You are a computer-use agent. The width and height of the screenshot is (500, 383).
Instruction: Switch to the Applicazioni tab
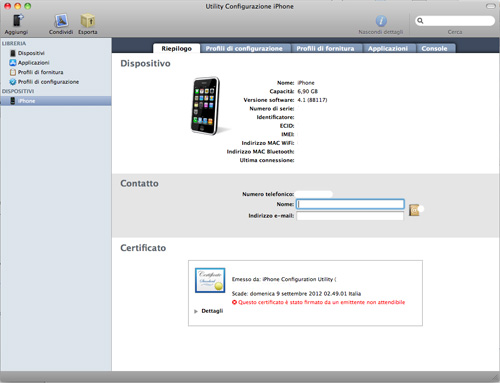coord(388,48)
